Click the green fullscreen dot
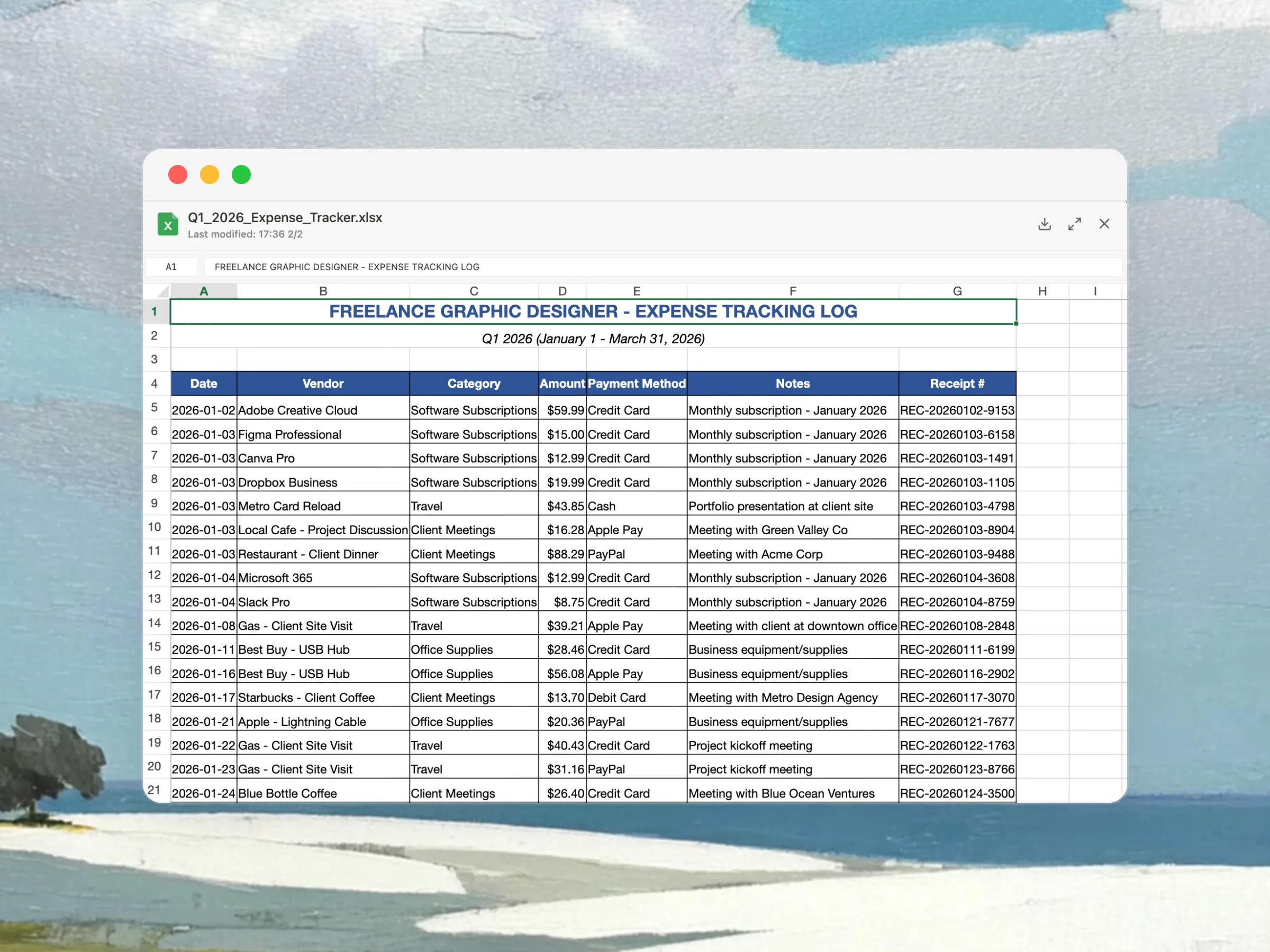1270x952 pixels. coord(241,175)
